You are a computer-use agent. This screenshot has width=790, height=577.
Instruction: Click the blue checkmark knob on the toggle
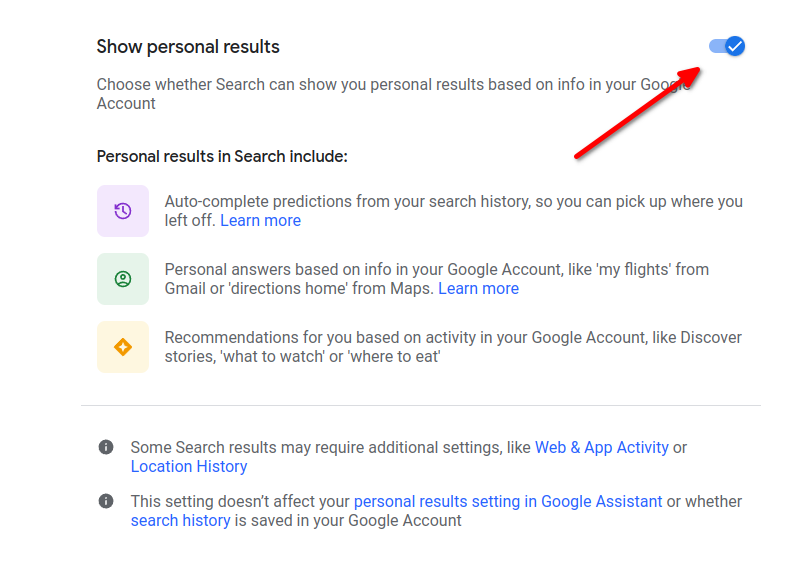click(735, 46)
